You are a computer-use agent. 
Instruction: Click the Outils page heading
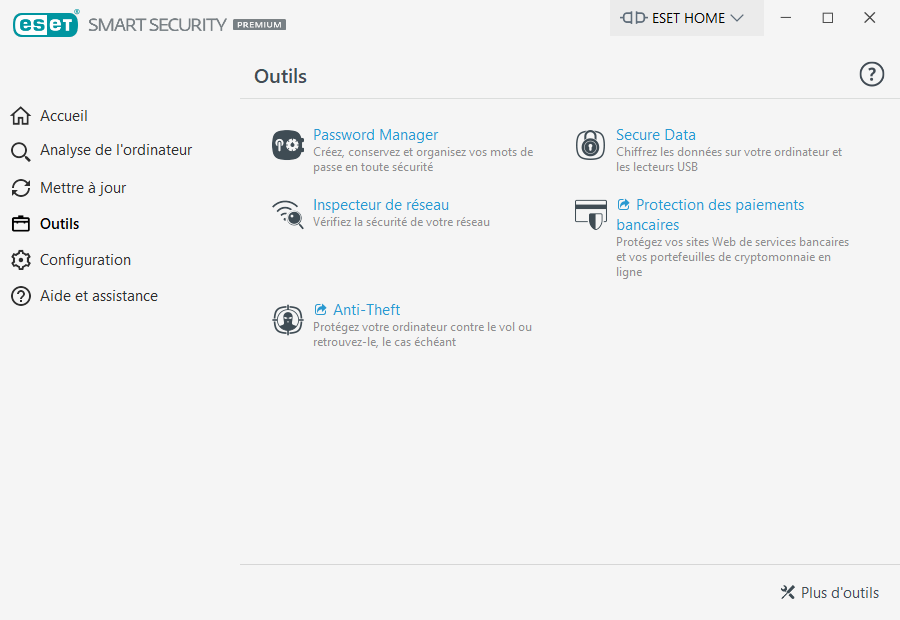[x=280, y=76]
